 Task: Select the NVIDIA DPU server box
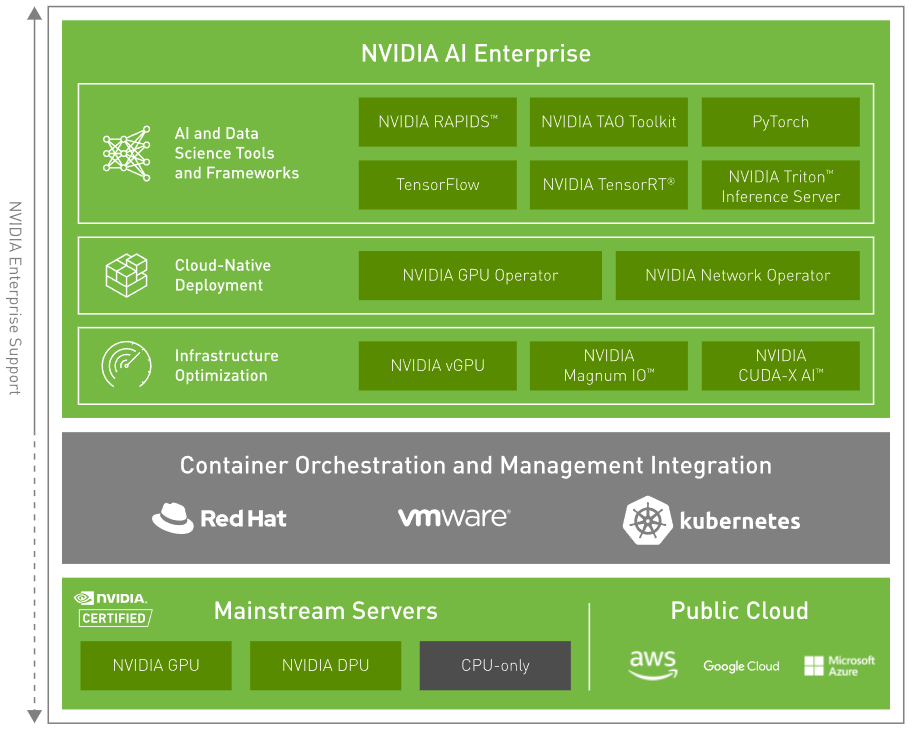coord(326,666)
